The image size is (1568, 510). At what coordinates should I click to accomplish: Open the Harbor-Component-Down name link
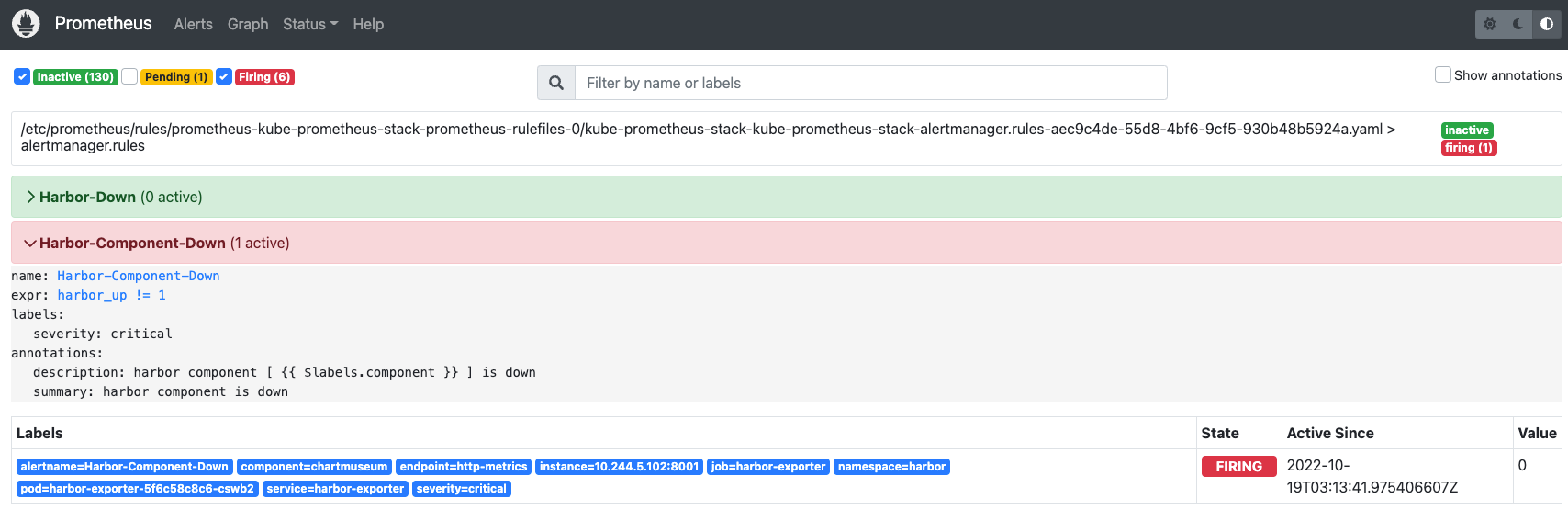coord(139,276)
